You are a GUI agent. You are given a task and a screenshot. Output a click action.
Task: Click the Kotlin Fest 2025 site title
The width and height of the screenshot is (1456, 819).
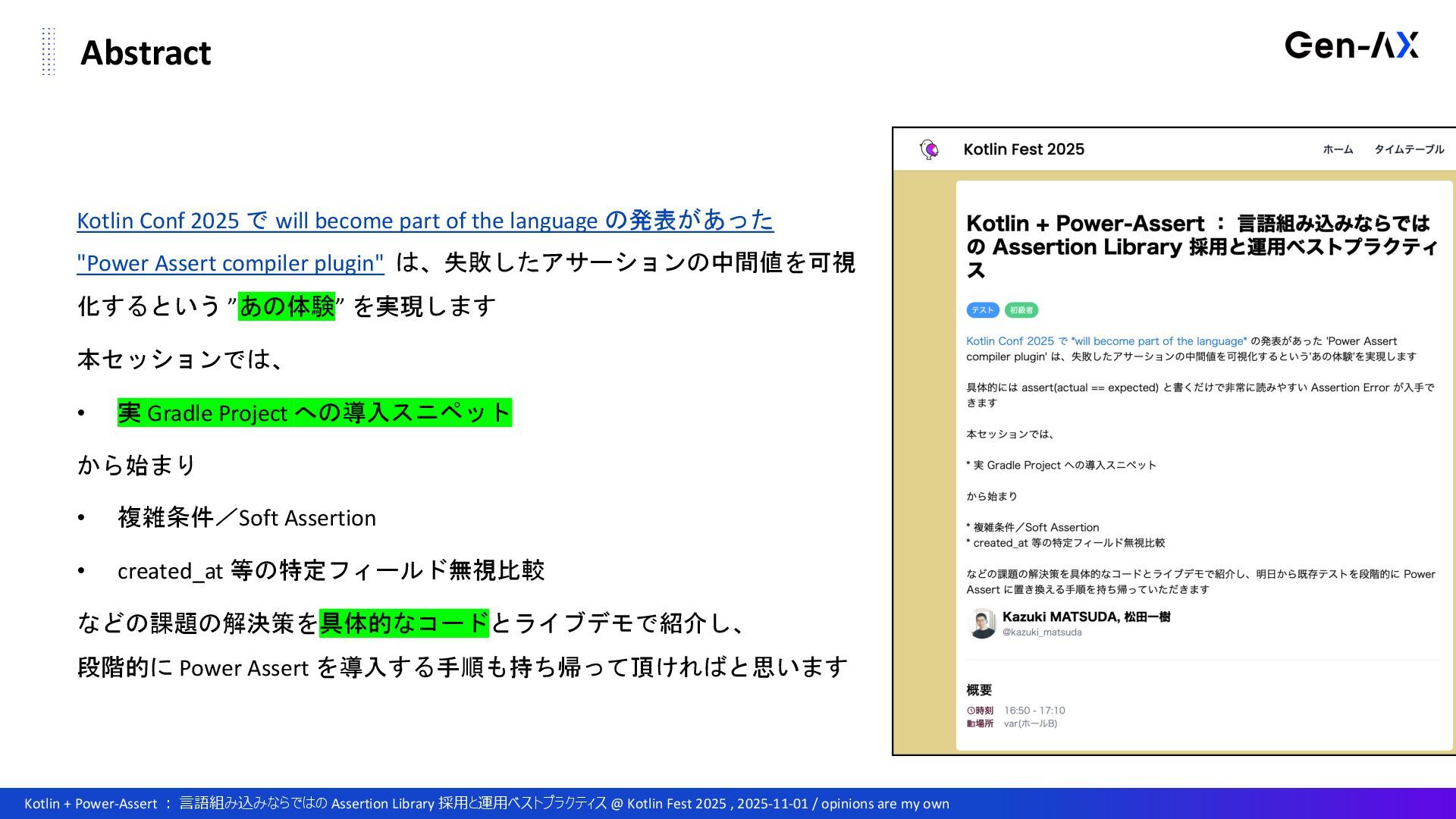[1023, 149]
